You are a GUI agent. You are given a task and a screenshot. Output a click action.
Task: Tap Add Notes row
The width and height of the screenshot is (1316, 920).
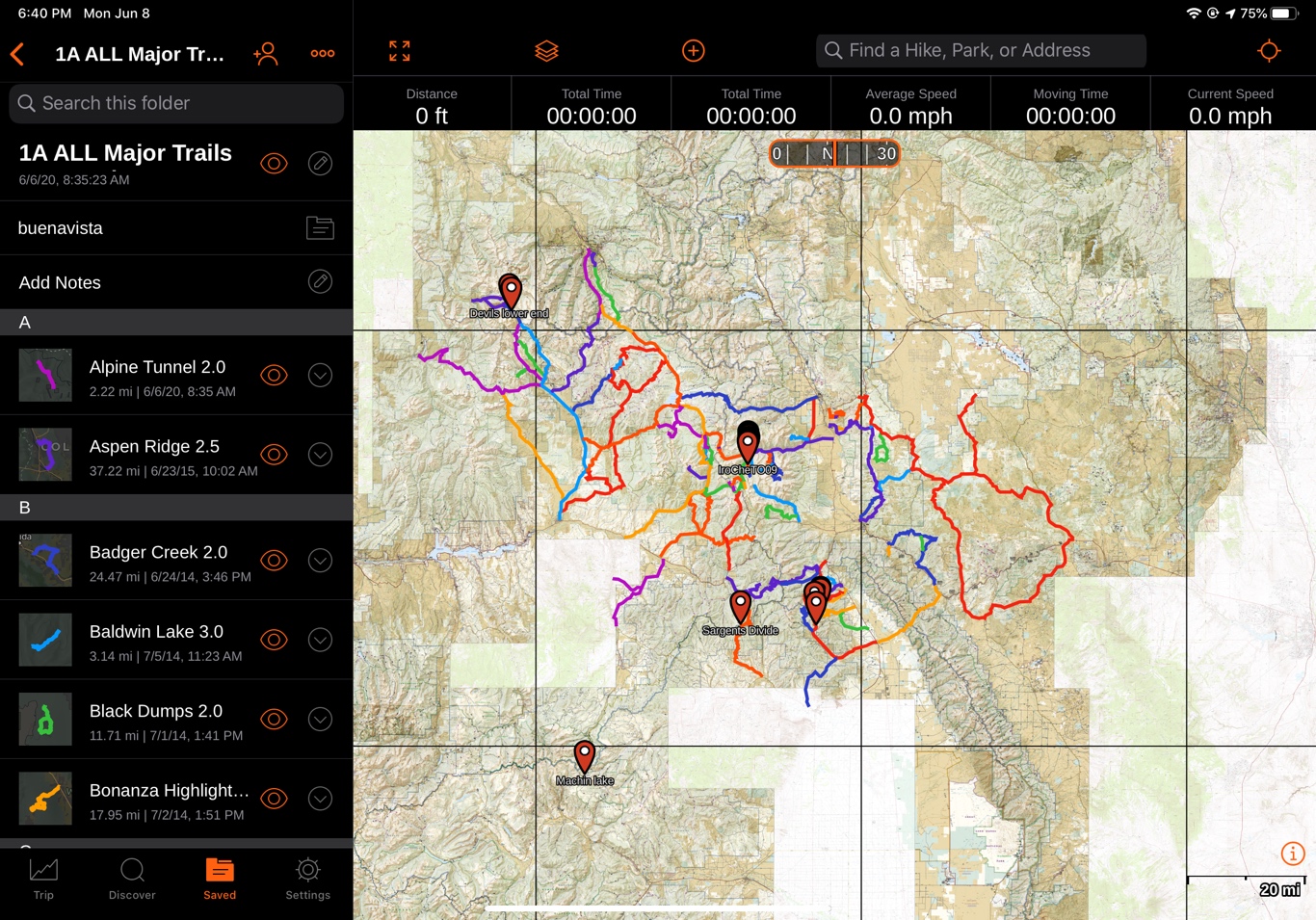click(176, 282)
